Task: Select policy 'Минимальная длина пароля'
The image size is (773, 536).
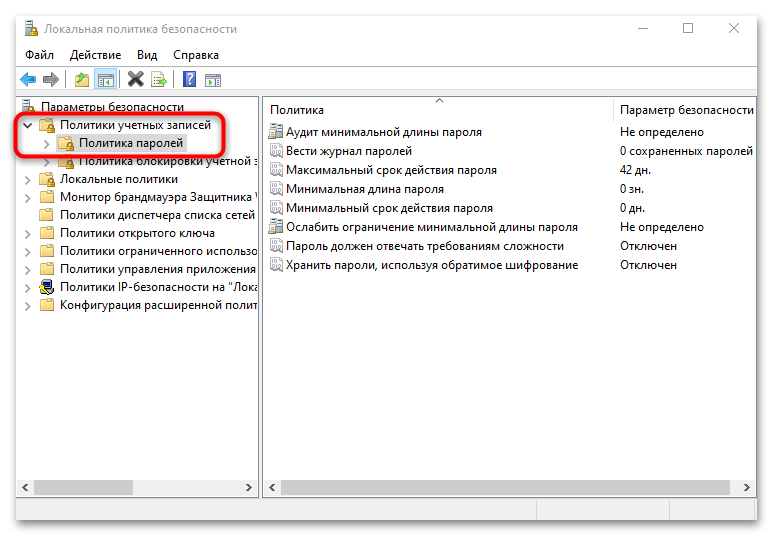Action: [x=365, y=189]
